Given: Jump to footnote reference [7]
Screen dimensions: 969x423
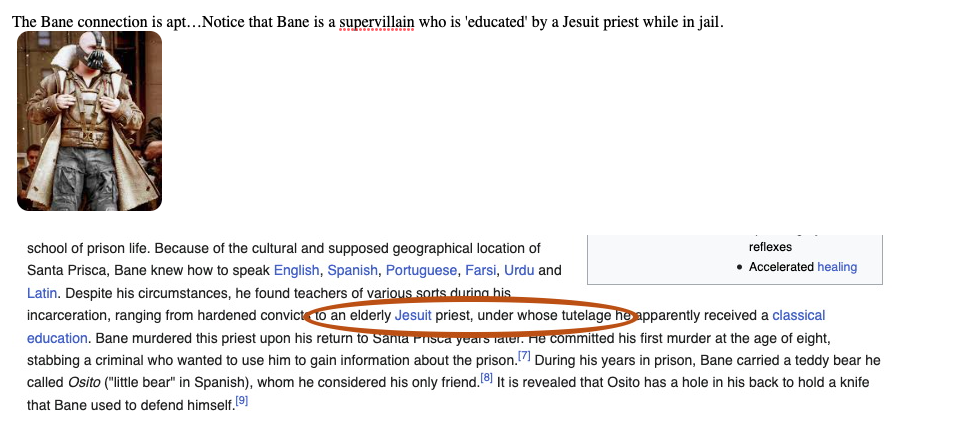Looking at the screenshot, I should [x=523, y=355].
